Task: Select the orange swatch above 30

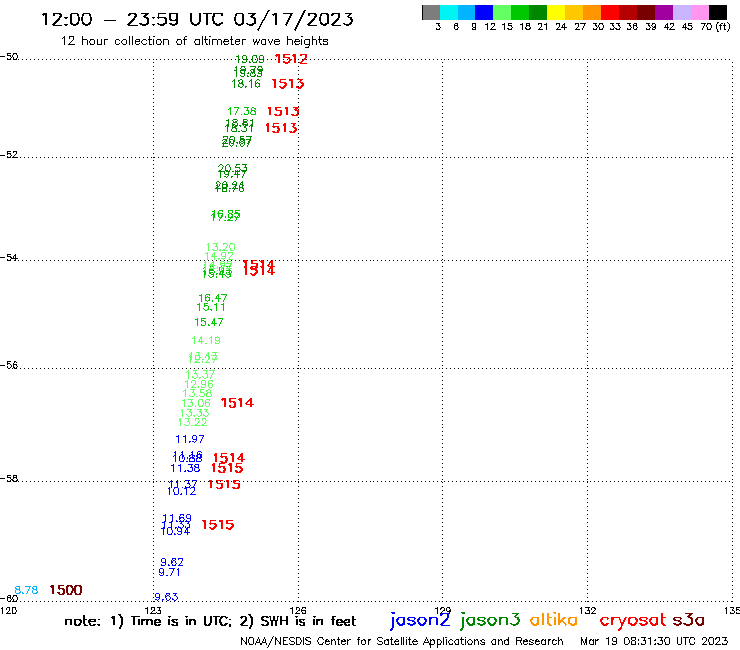Action: [x=592, y=13]
